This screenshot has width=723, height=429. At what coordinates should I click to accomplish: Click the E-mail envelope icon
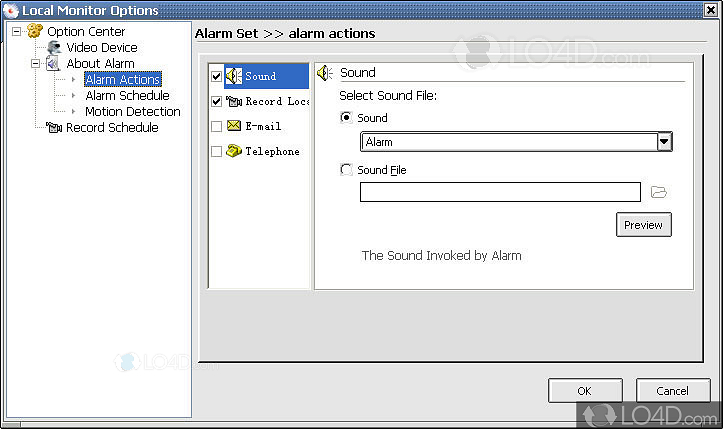[233, 126]
